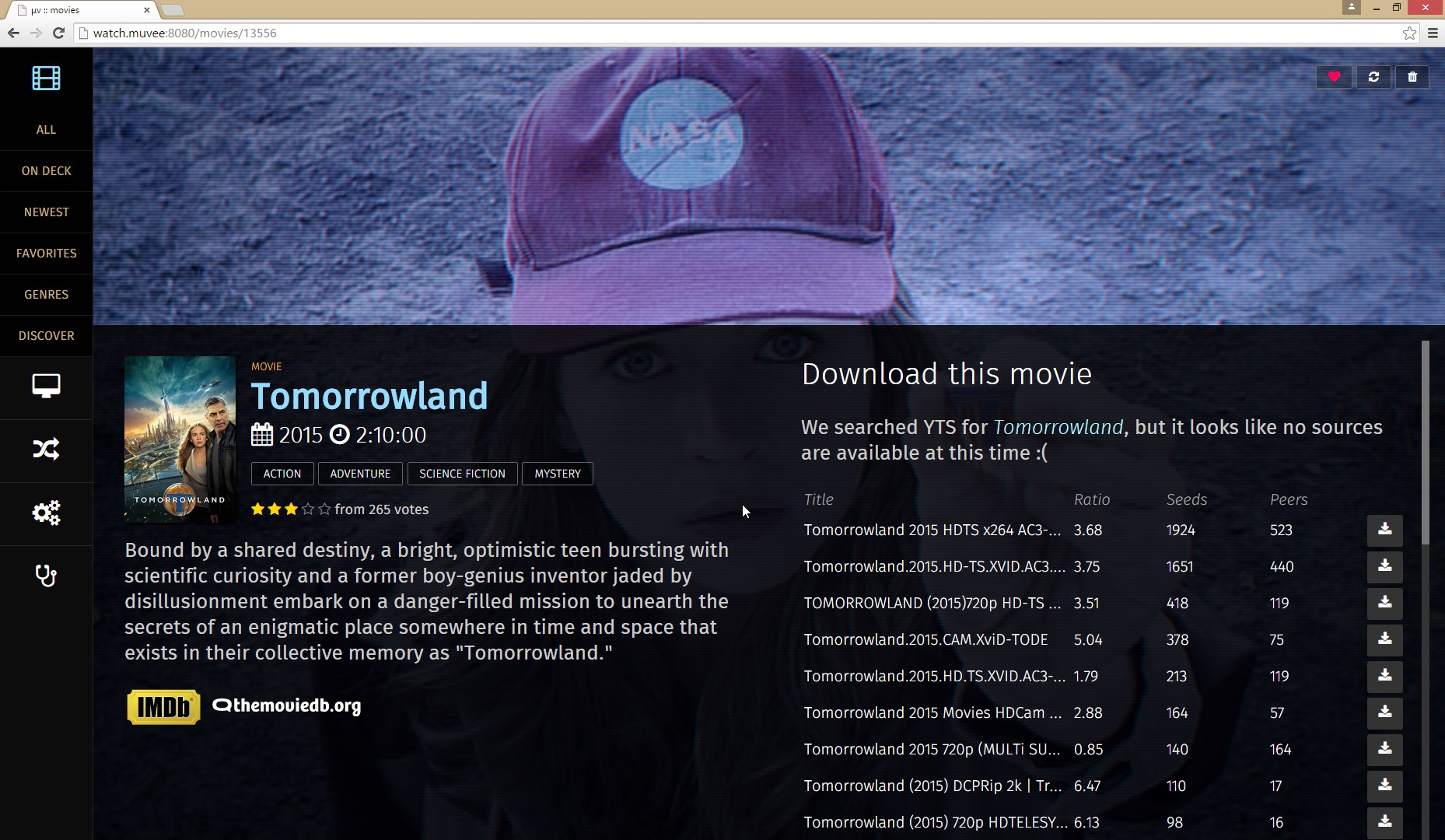Click seed count '1924'
The height and width of the screenshot is (840, 1445).
[1181, 530]
